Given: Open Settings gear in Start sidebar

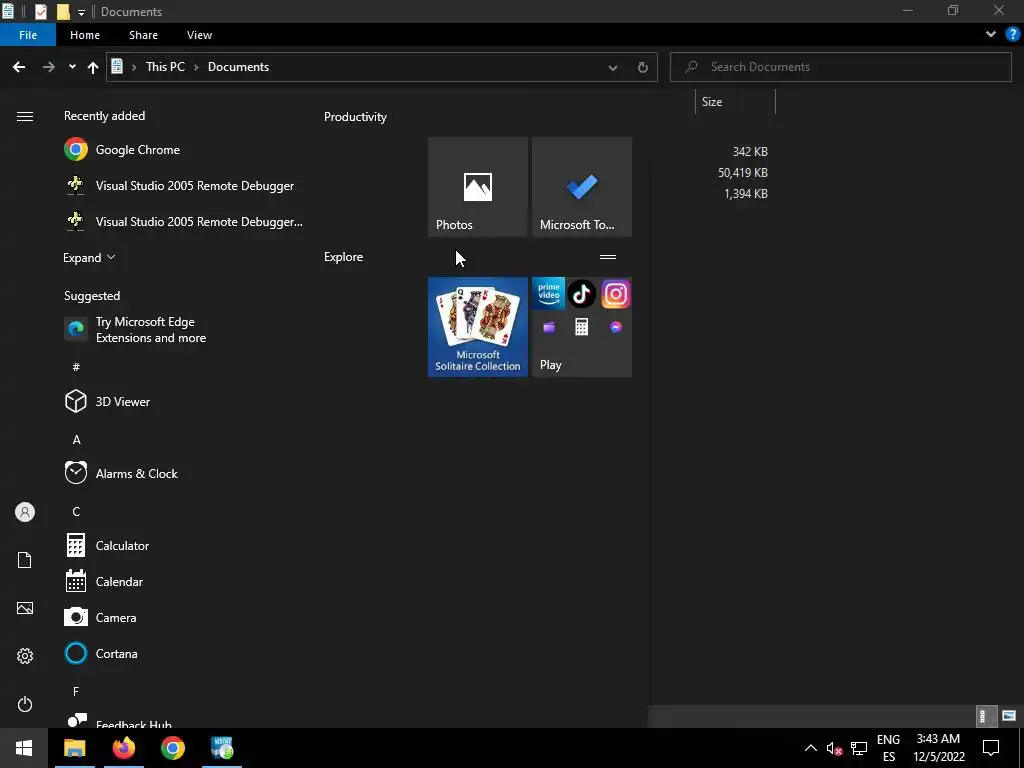Looking at the screenshot, I should click(25, 656).
